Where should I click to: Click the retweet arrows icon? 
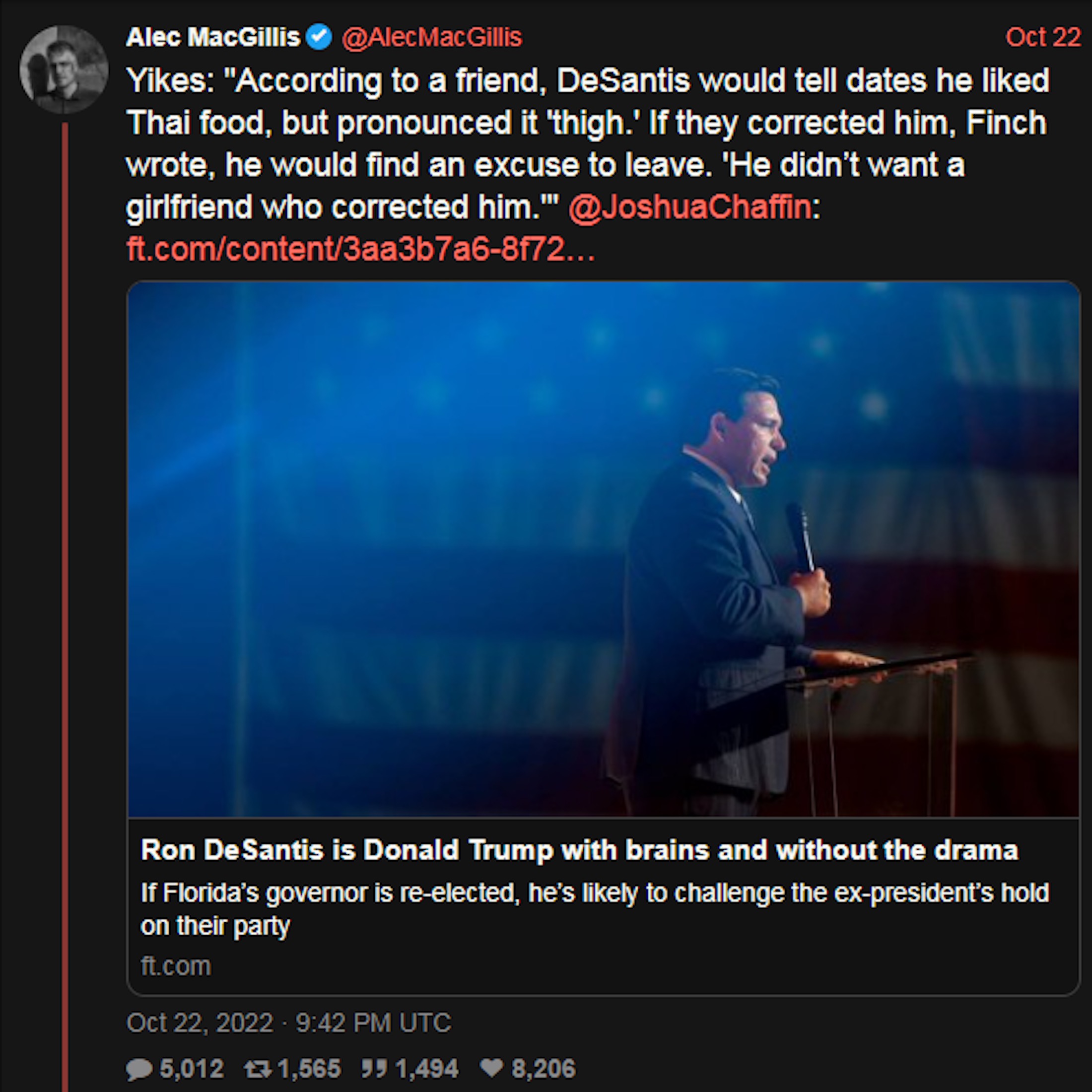click(x=258, y=1069)
